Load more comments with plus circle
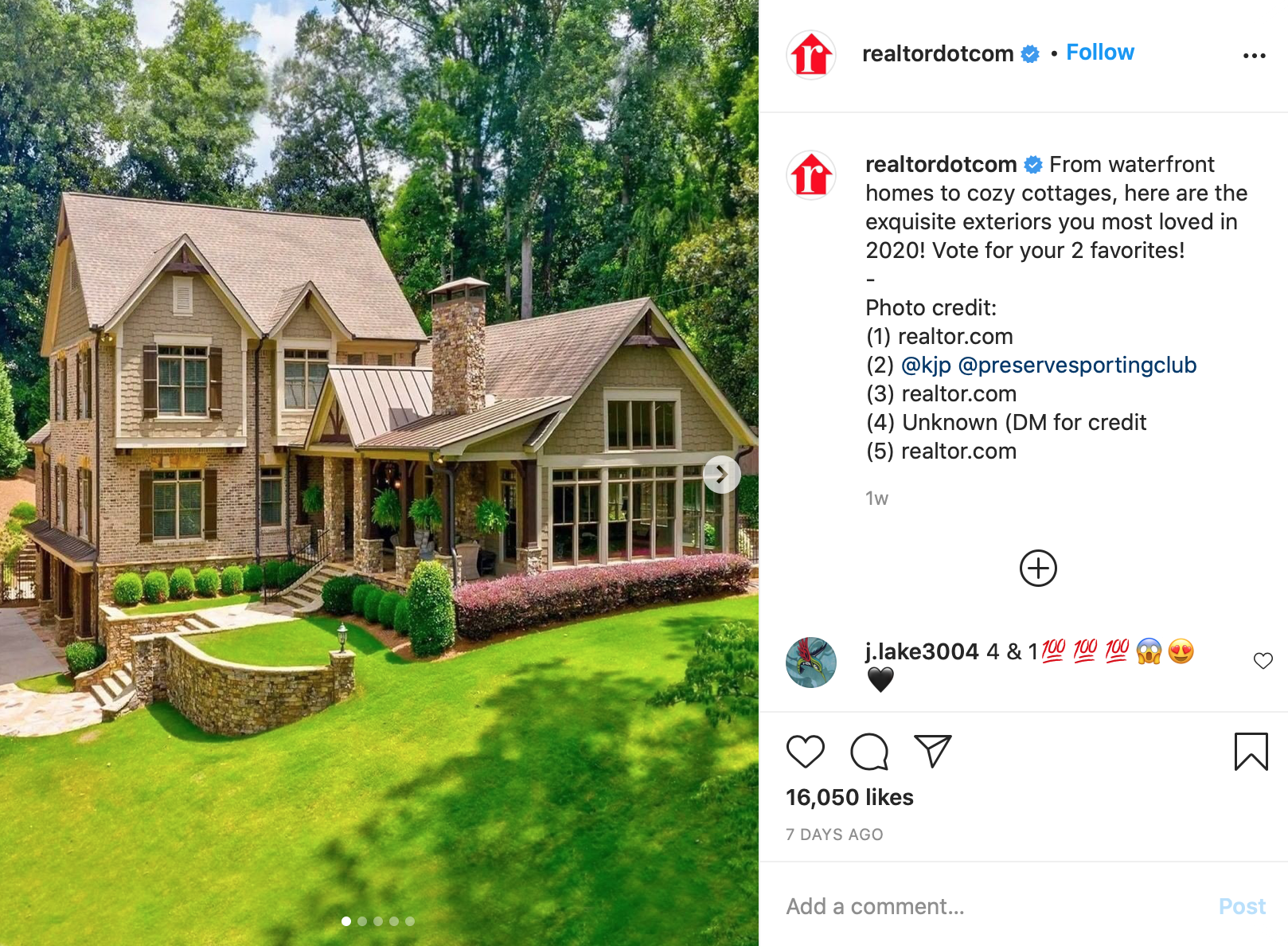Viewport: 1288px width, 946px height. [x=1038, y=569]
